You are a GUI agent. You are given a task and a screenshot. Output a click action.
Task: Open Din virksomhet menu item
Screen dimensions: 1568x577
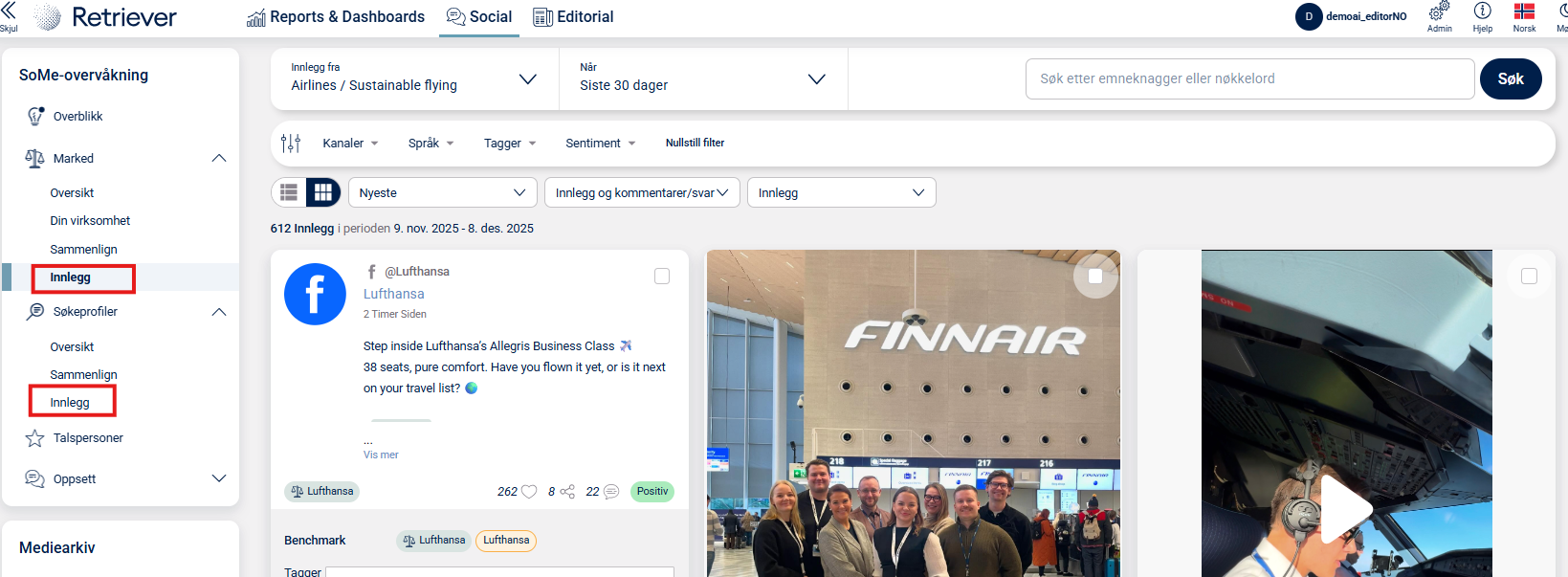90,221
